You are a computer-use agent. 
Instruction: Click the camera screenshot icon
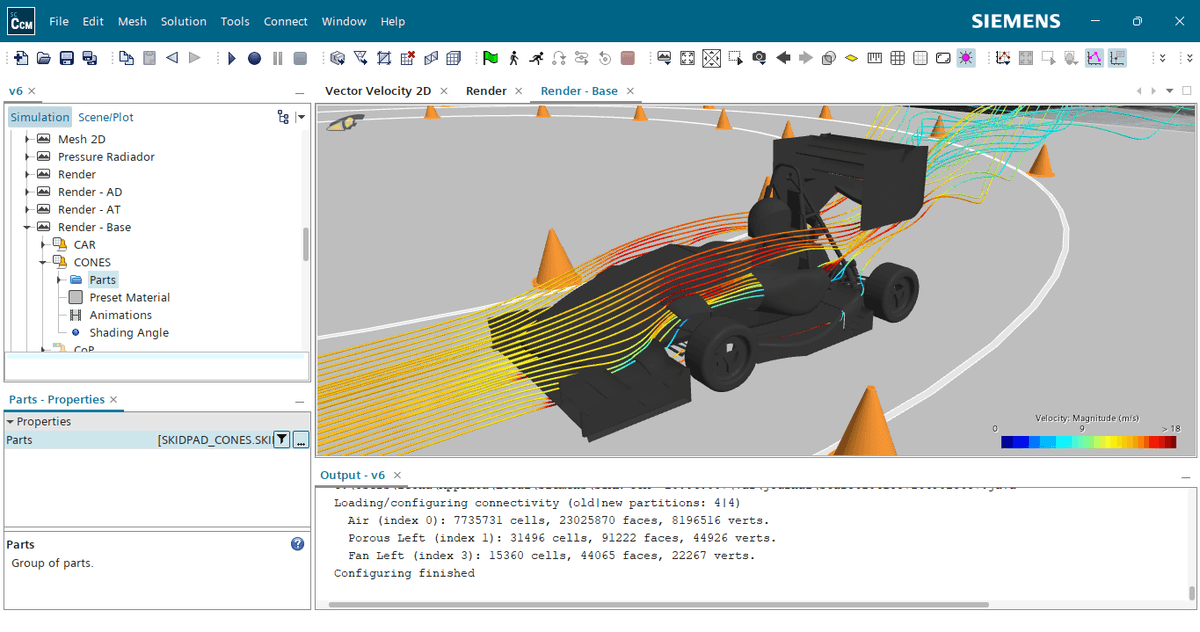[x=759, y=58]
